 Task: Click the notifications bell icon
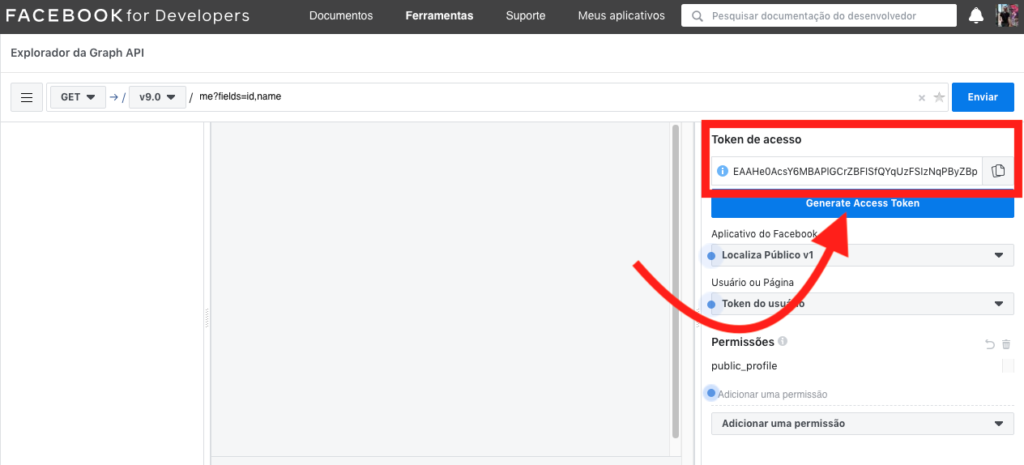976,16
